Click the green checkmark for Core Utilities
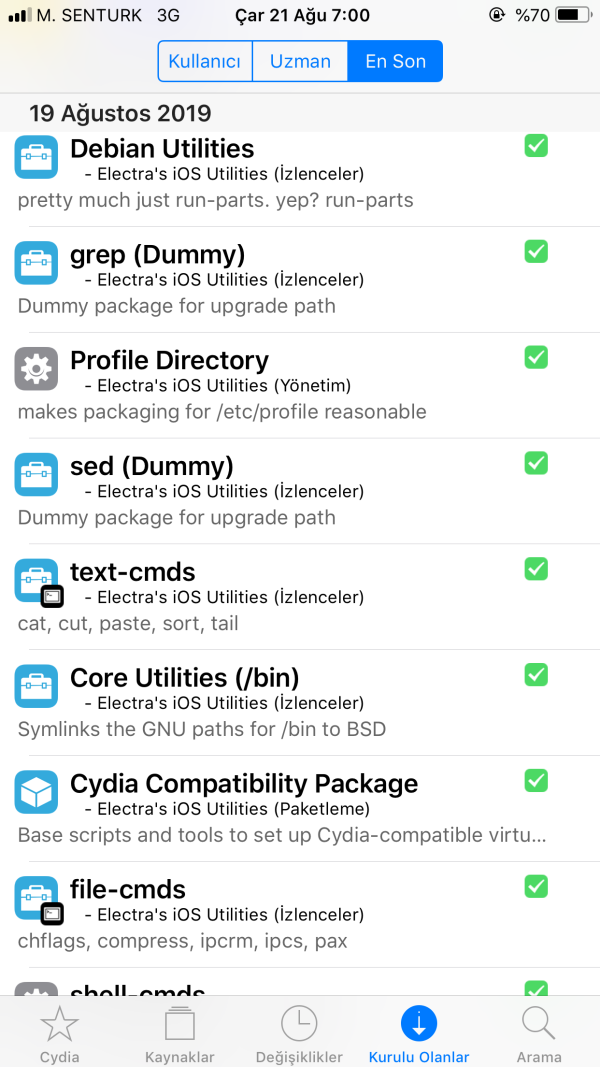 click(536, 674)
